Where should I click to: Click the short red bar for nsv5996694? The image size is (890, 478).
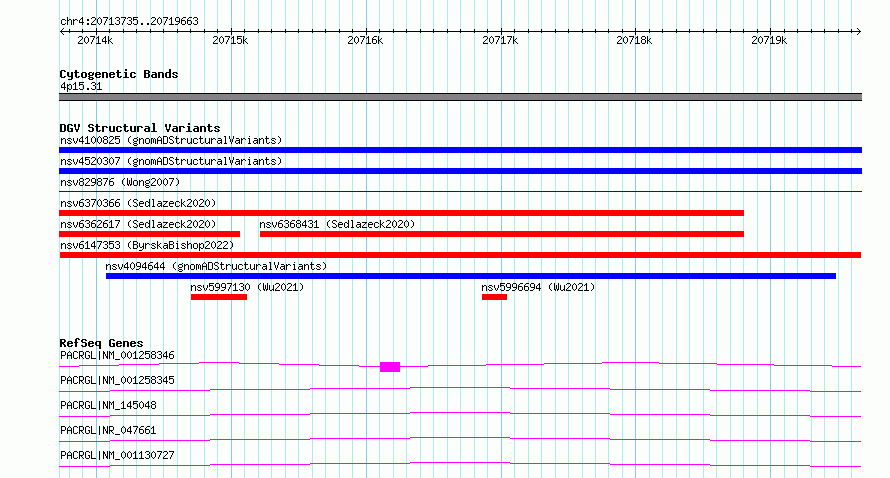click(x=494, y=297)
